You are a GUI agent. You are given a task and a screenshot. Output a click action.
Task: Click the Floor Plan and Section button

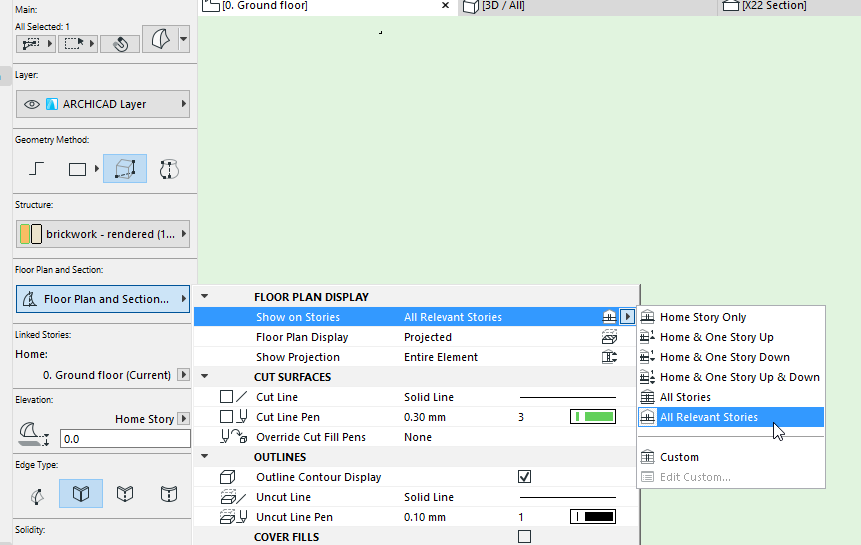[x=103, y=299]
